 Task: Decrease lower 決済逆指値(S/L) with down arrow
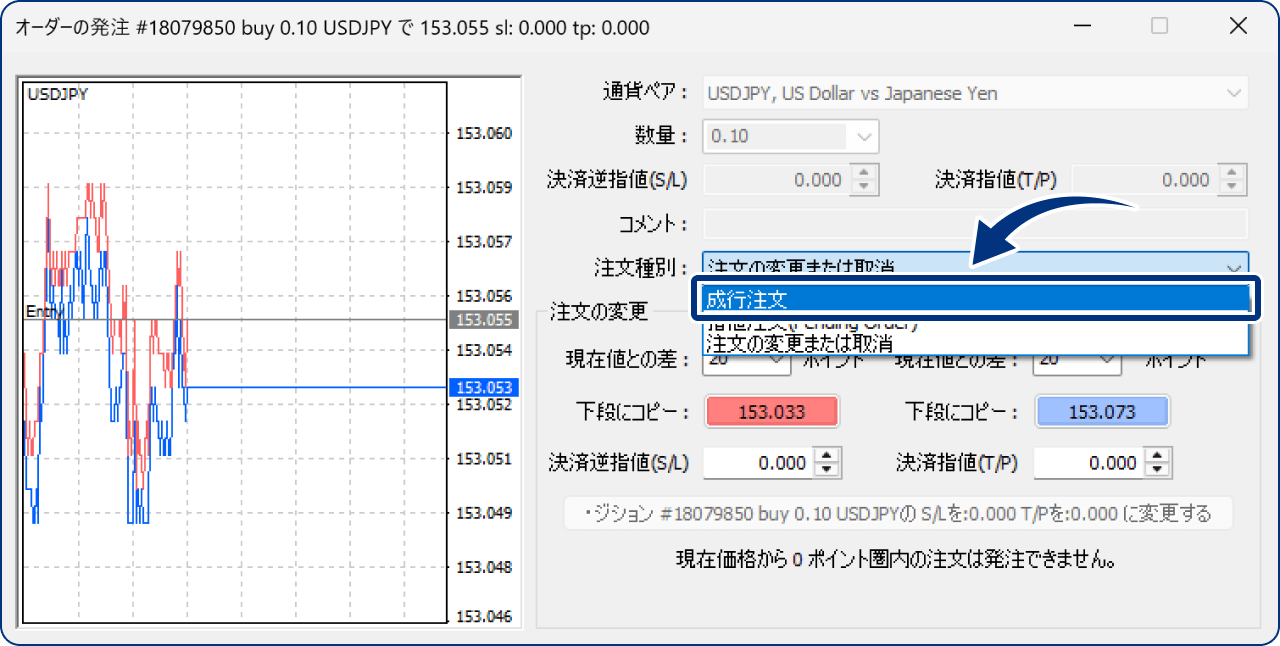pos(828,469)
